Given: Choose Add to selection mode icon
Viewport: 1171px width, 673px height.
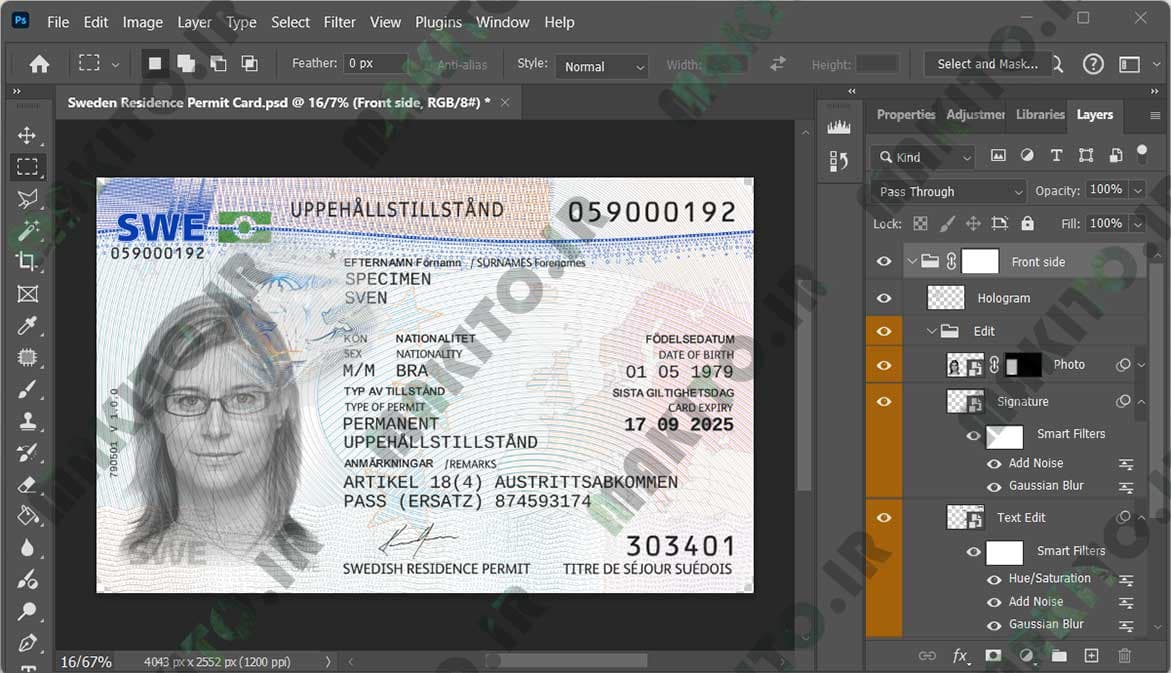Looking at the screenshot, I should tap(186, 63).
